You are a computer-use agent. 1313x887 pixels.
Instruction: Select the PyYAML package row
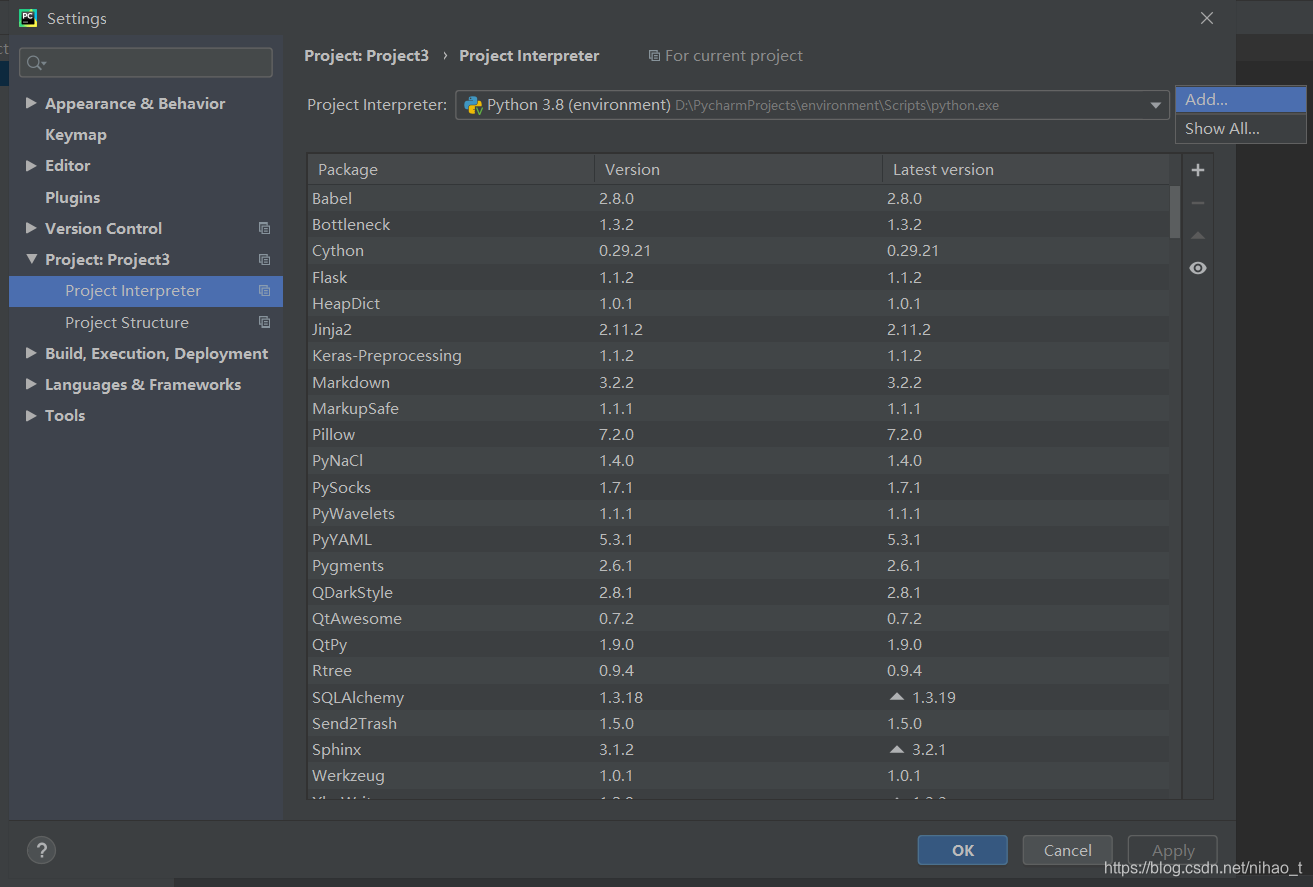click(738, 539)
